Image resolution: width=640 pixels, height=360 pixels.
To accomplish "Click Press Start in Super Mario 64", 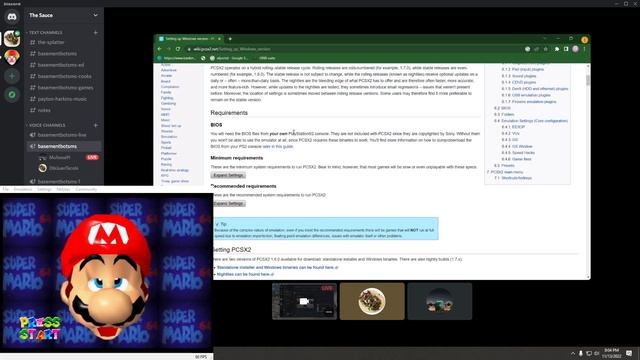I will pyautogui.click(x=40, y=328).
